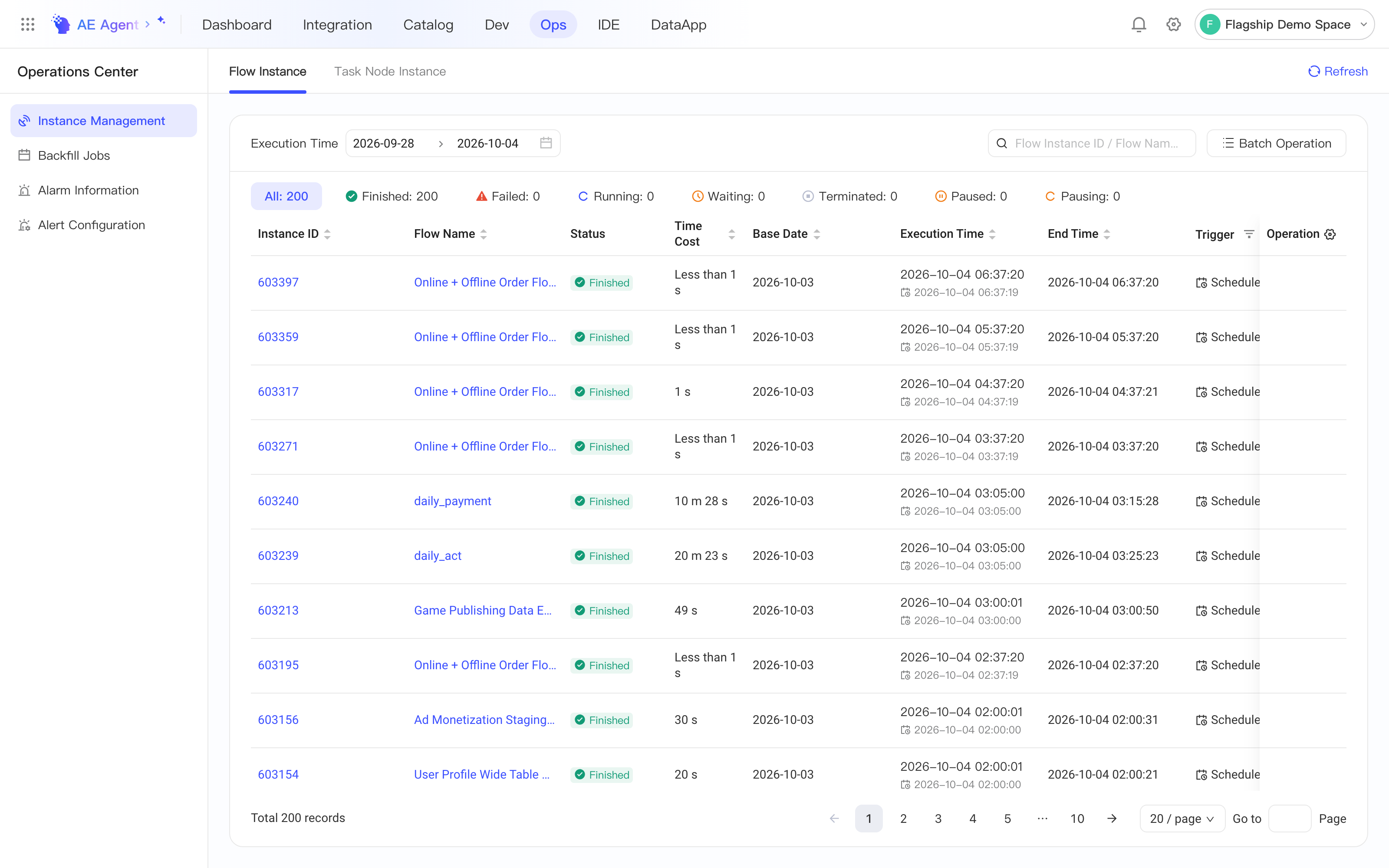Sort by Base Date column
The height and width of the screenshot is (868, 1389).
(x=817, y=234)
